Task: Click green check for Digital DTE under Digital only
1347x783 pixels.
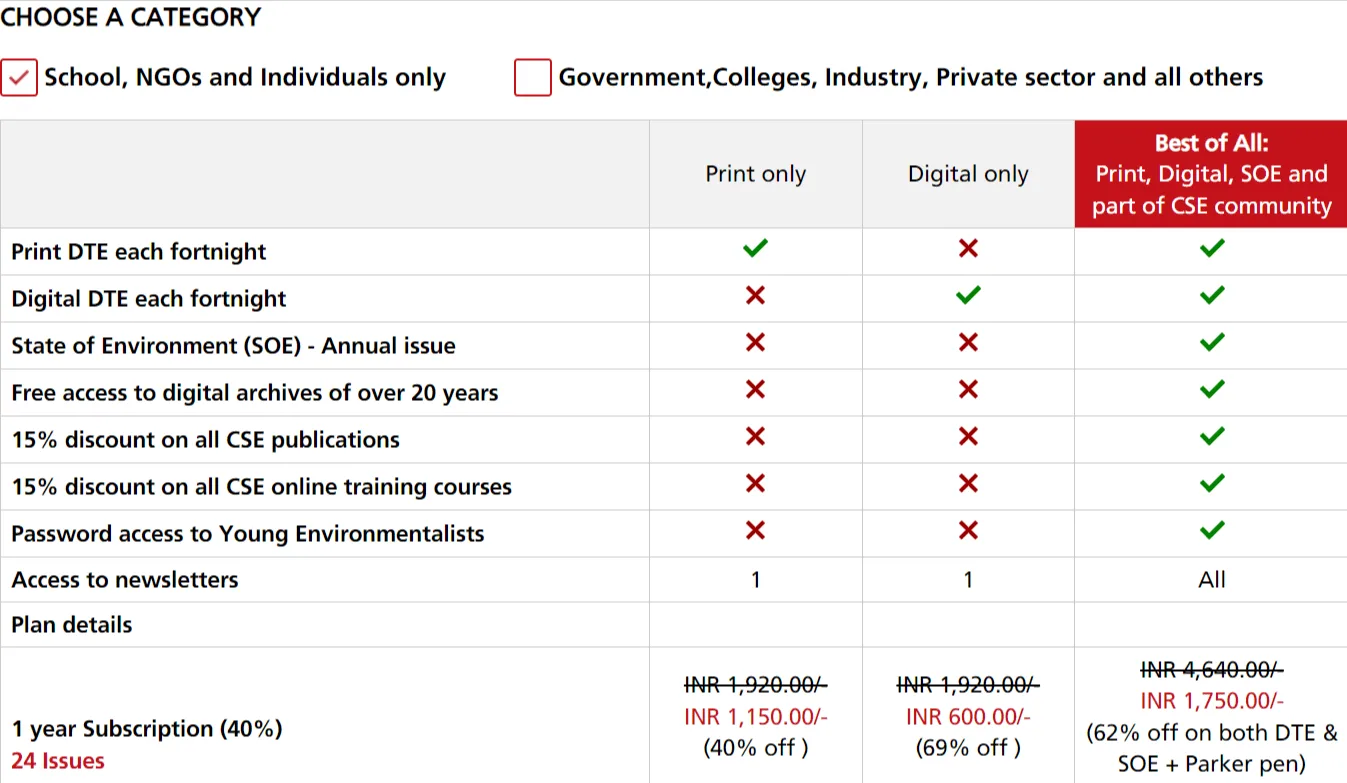Action: 968,295
